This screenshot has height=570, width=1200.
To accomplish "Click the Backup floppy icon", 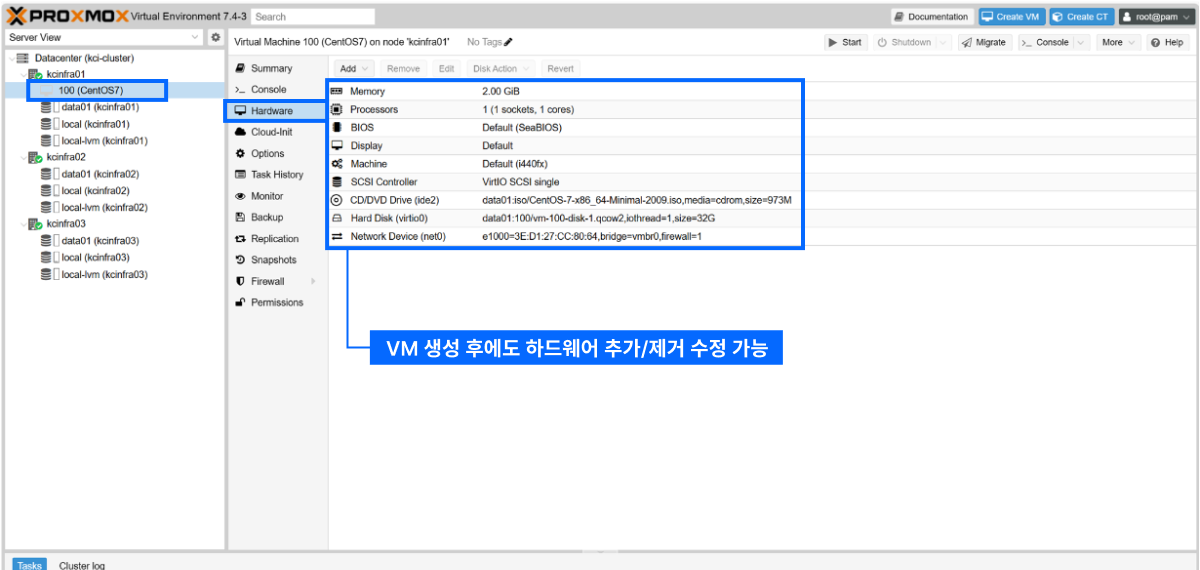I will (241, 217).
